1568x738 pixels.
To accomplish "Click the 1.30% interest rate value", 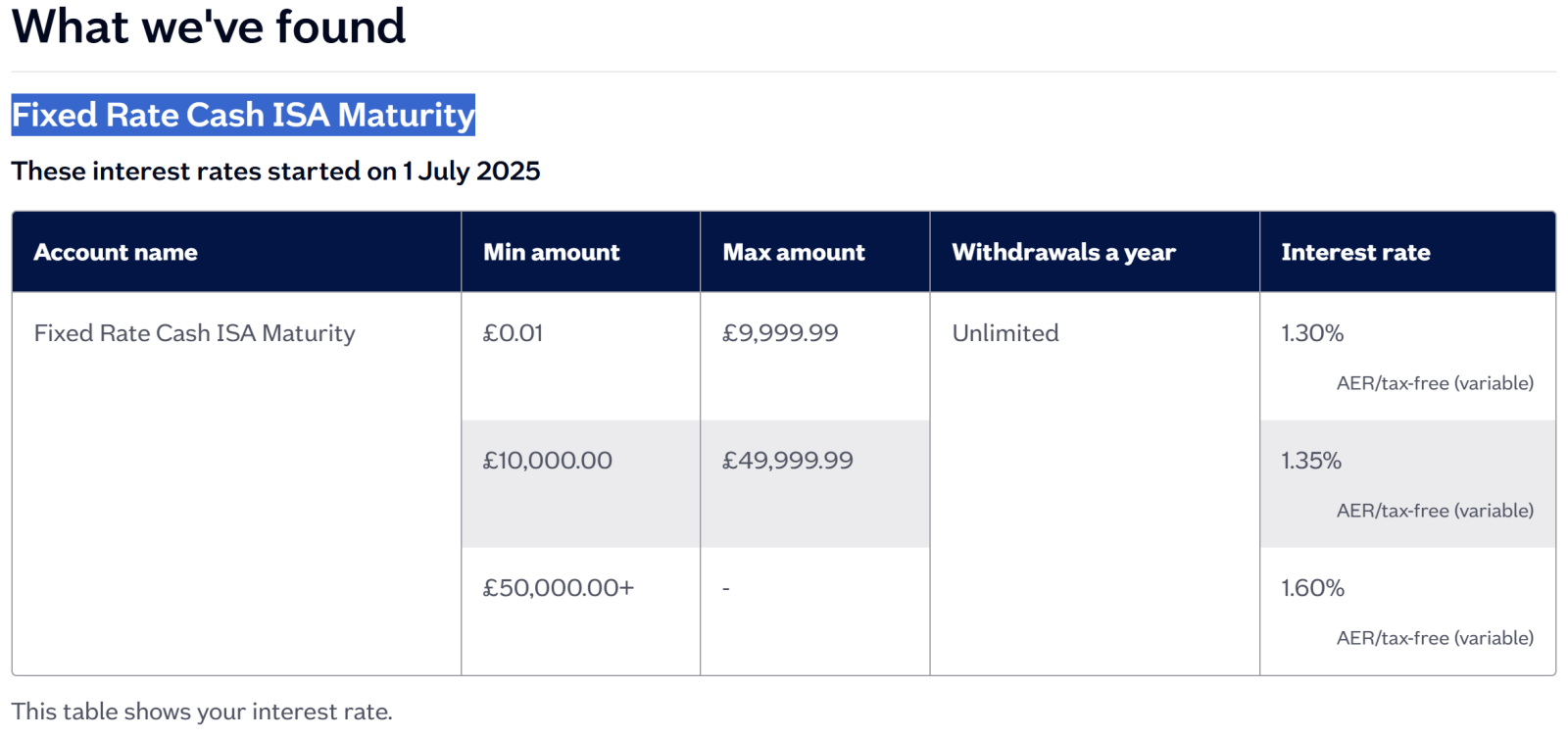I will coord(1312,333).
